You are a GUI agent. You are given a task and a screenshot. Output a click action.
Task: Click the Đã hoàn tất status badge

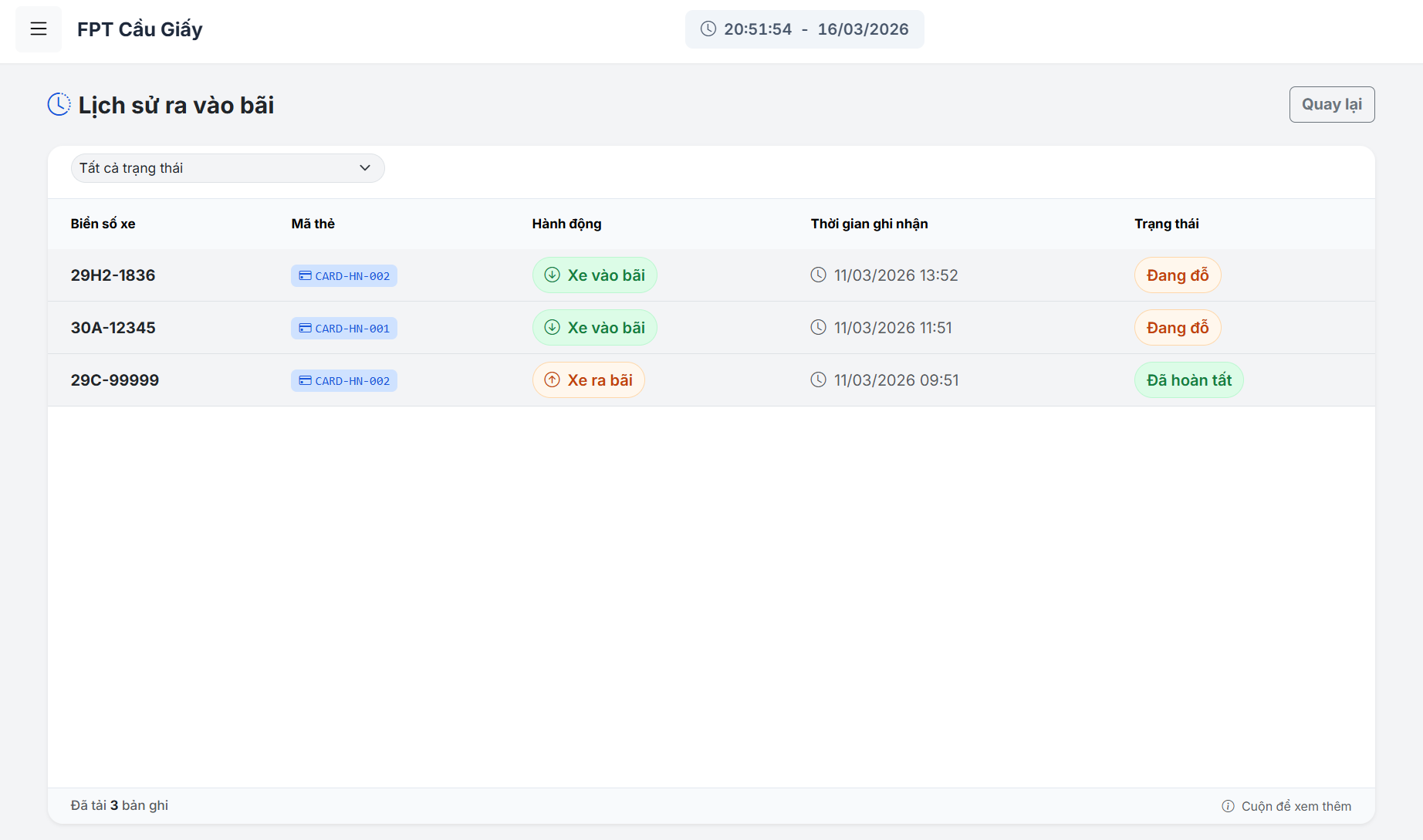click(1188, 380)
